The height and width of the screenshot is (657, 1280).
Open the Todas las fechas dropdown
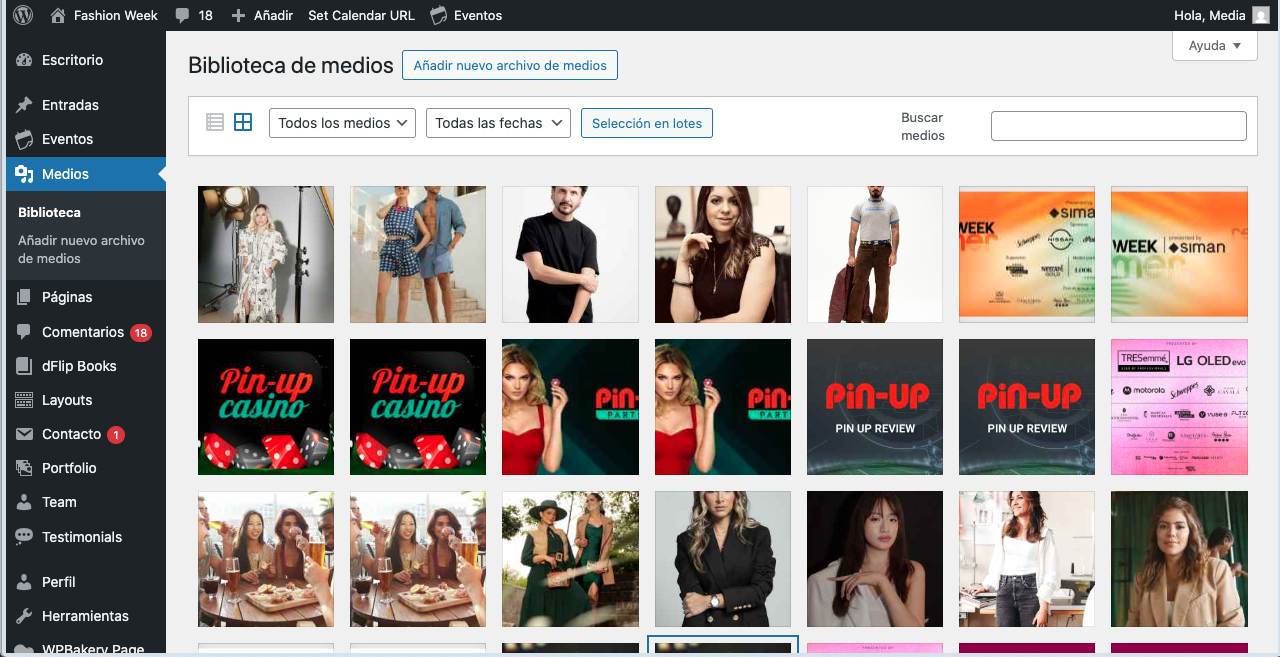pos(498,123)
